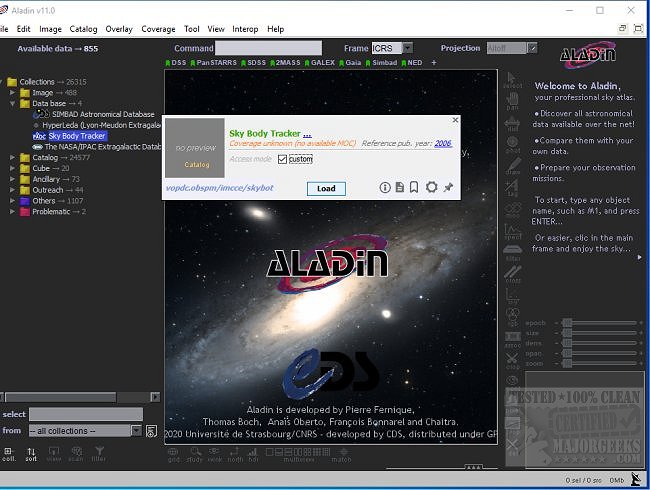650x490 pixels.
Task: Select the crop scissors tool
Action: [512, 361]
